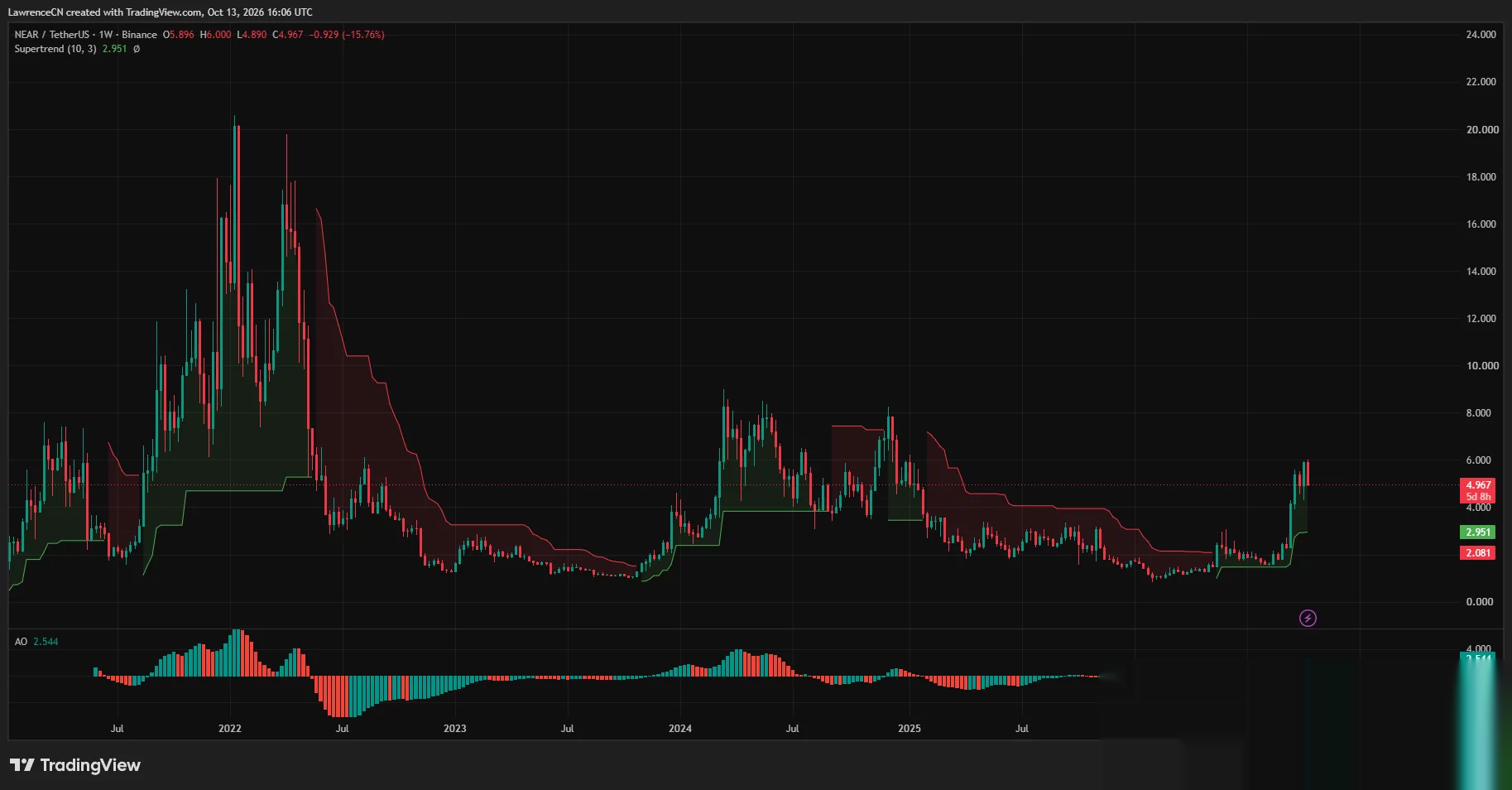Click the 24.000 price axis label
This screenshot has width=1512, height=790.
click(x=1481, y=35)
